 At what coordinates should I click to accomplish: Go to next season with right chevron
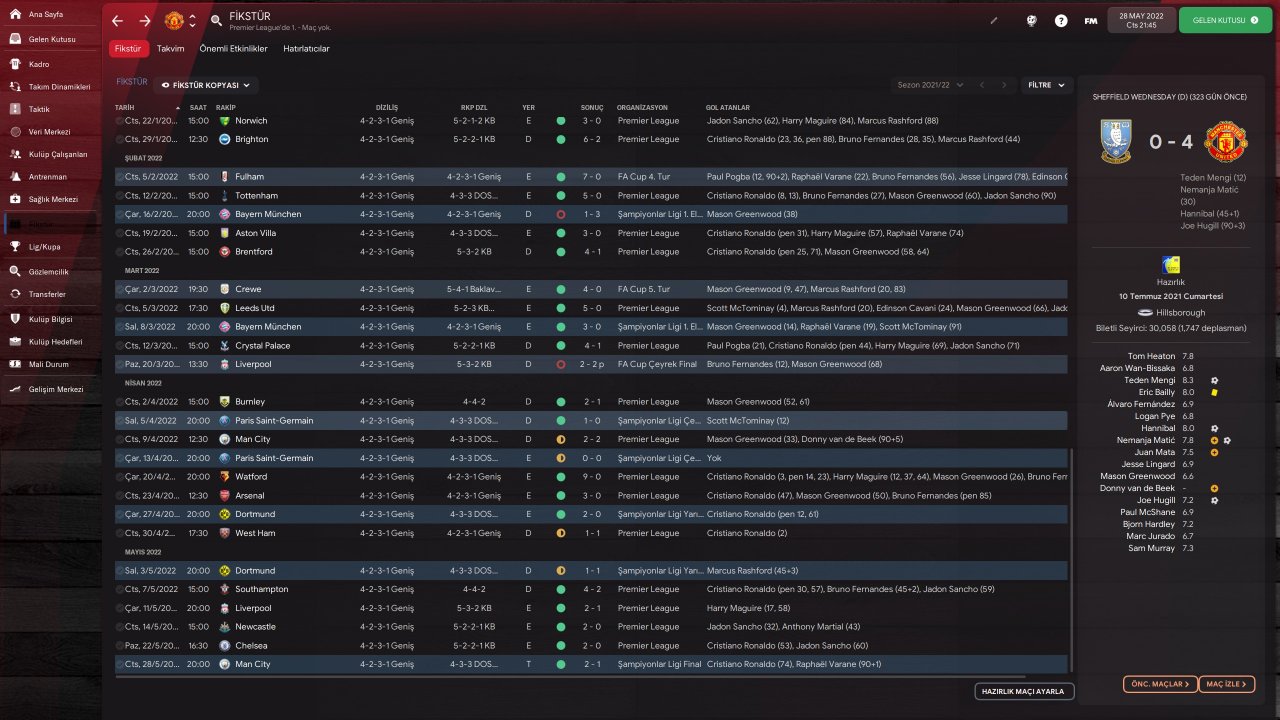click(1004, 86)
